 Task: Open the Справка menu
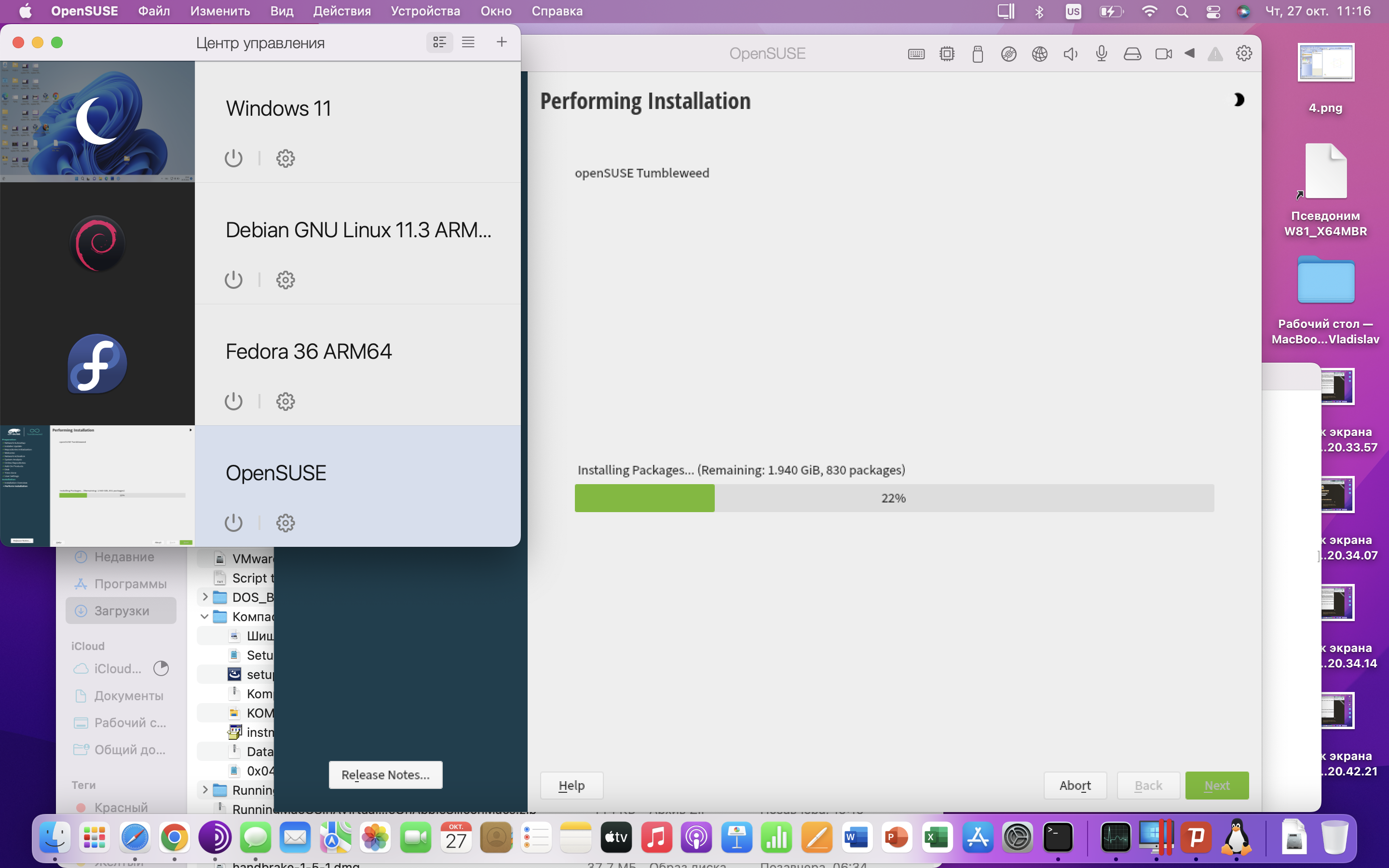click(557, 11)
